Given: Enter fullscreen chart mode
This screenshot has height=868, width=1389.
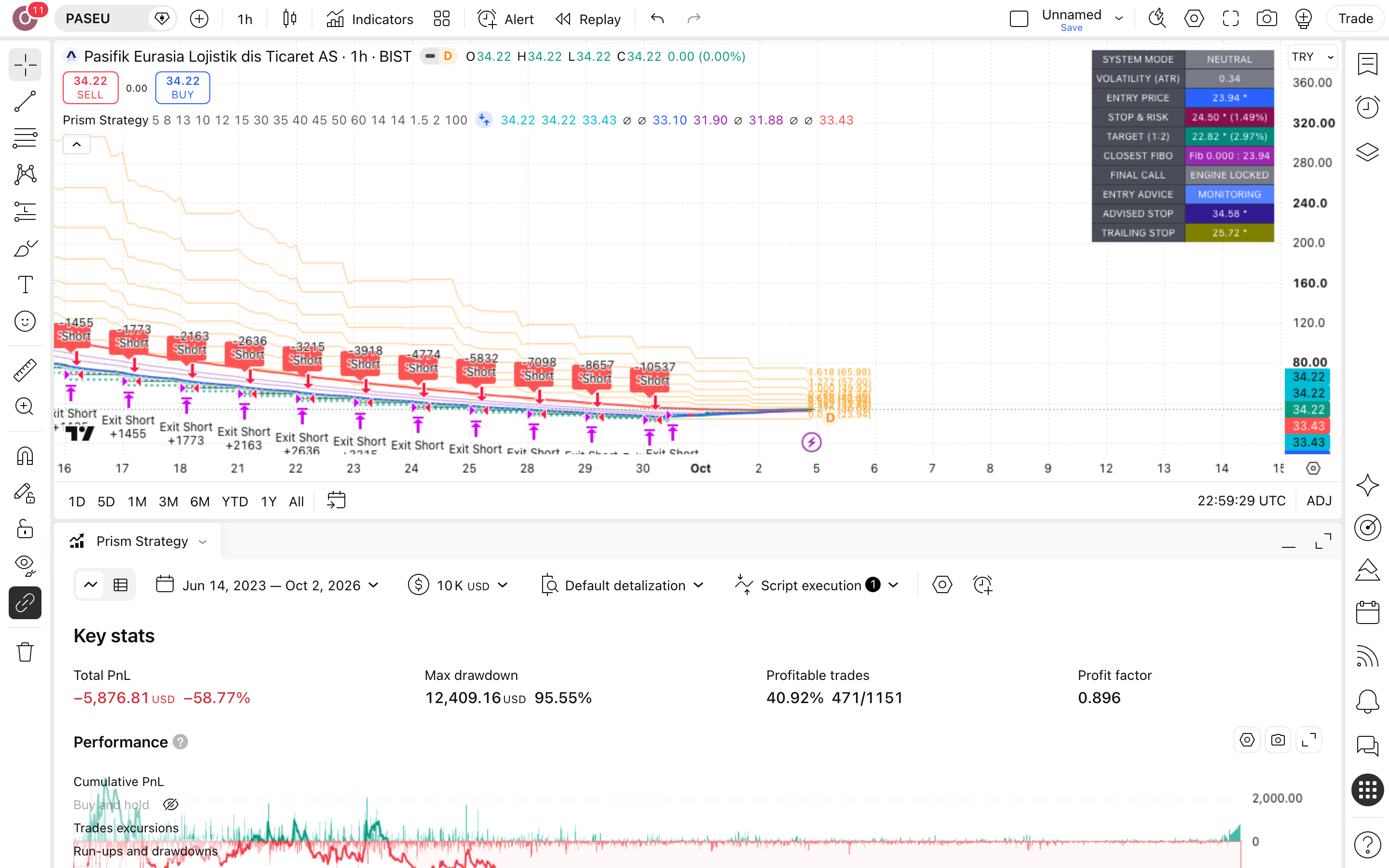Looking at the screenshot, I should coord(1230,19).
